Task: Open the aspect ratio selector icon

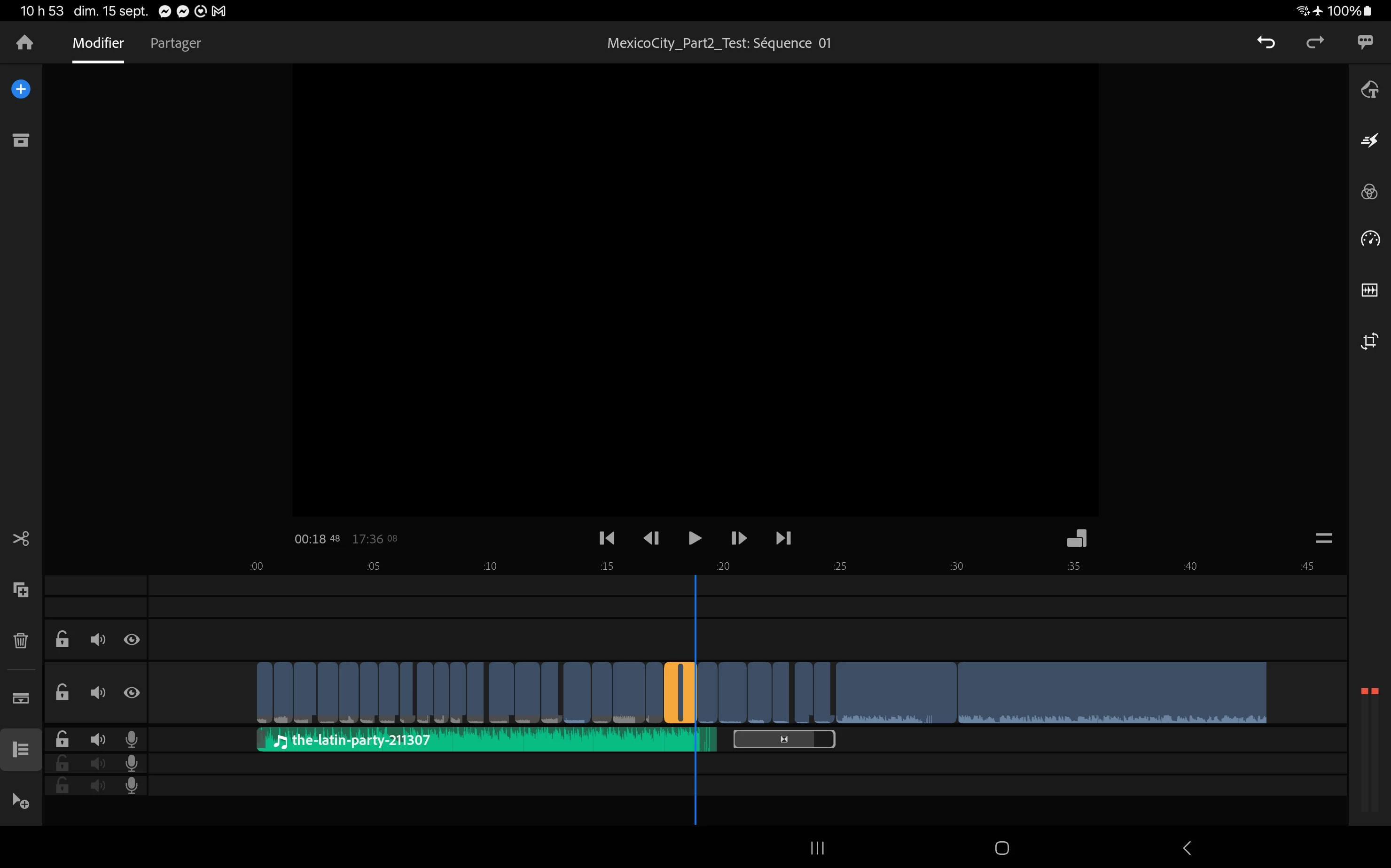Action: coord(1076,538)
